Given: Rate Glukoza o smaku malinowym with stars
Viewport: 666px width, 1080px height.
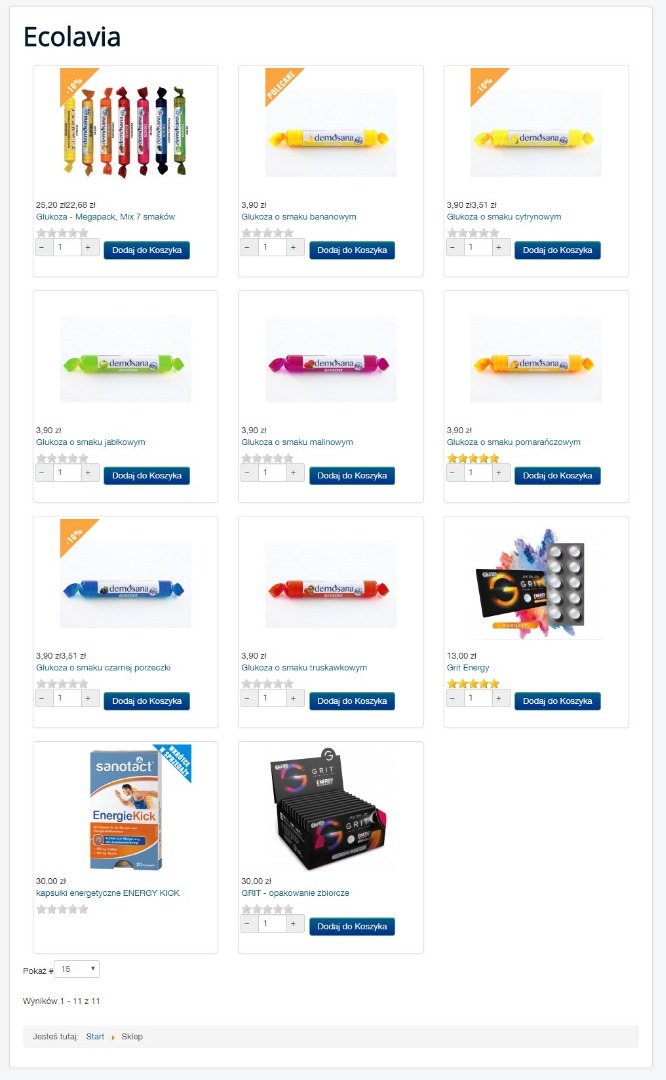Looking at the screenshot, I should pos(267,458).
